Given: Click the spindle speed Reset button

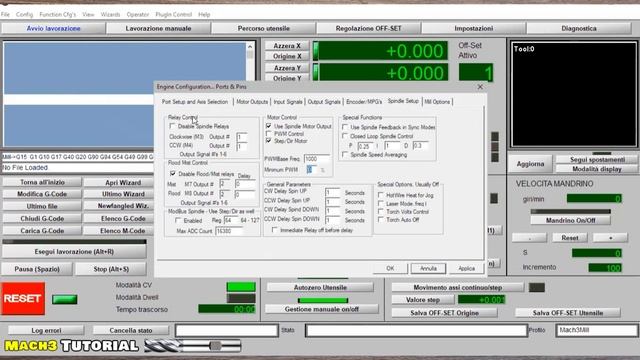Looking at the screenshot, I should click(x=569, y=238).
